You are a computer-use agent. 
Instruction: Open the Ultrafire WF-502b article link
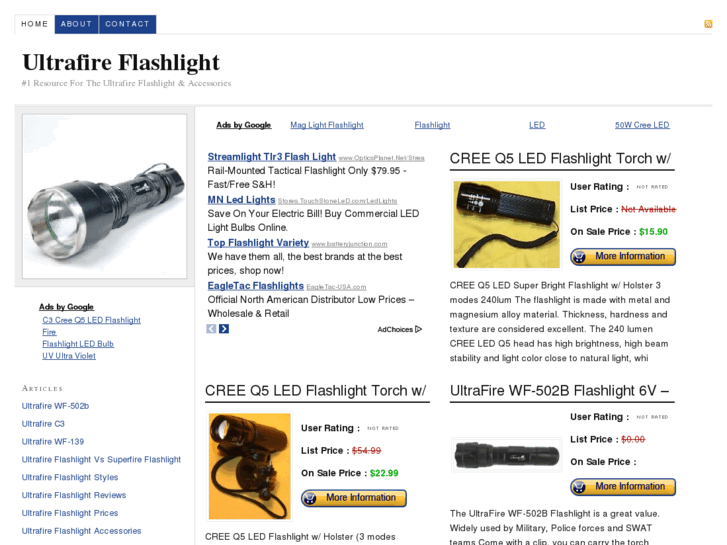[x=55, y=406]
